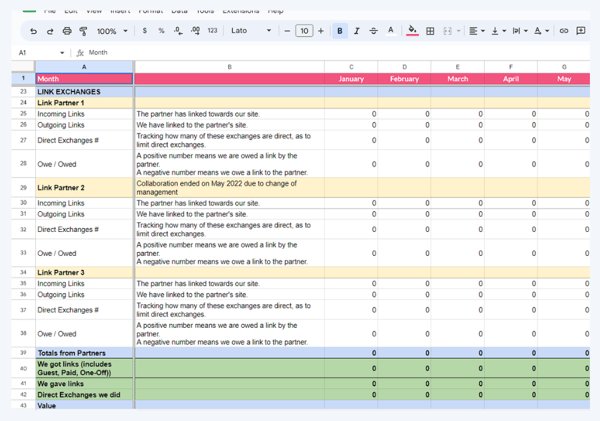Select Incoming Links in row 25
This screenshot has height=421, width=600.
(x=84, y=114)
